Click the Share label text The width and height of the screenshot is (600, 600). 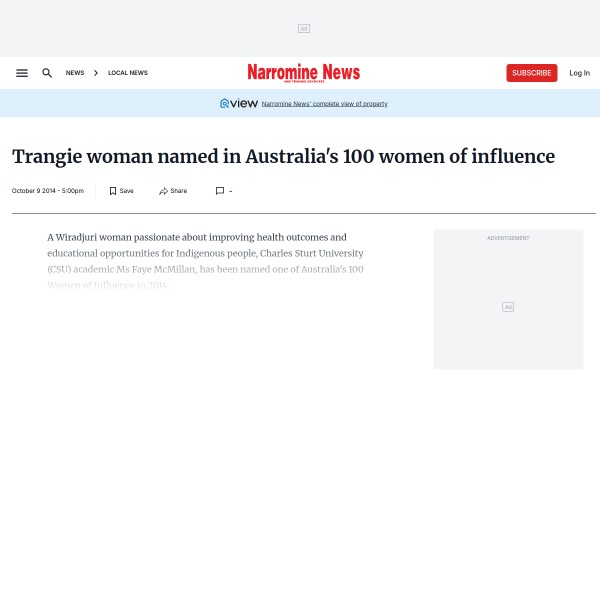click(x=179, y=191)
